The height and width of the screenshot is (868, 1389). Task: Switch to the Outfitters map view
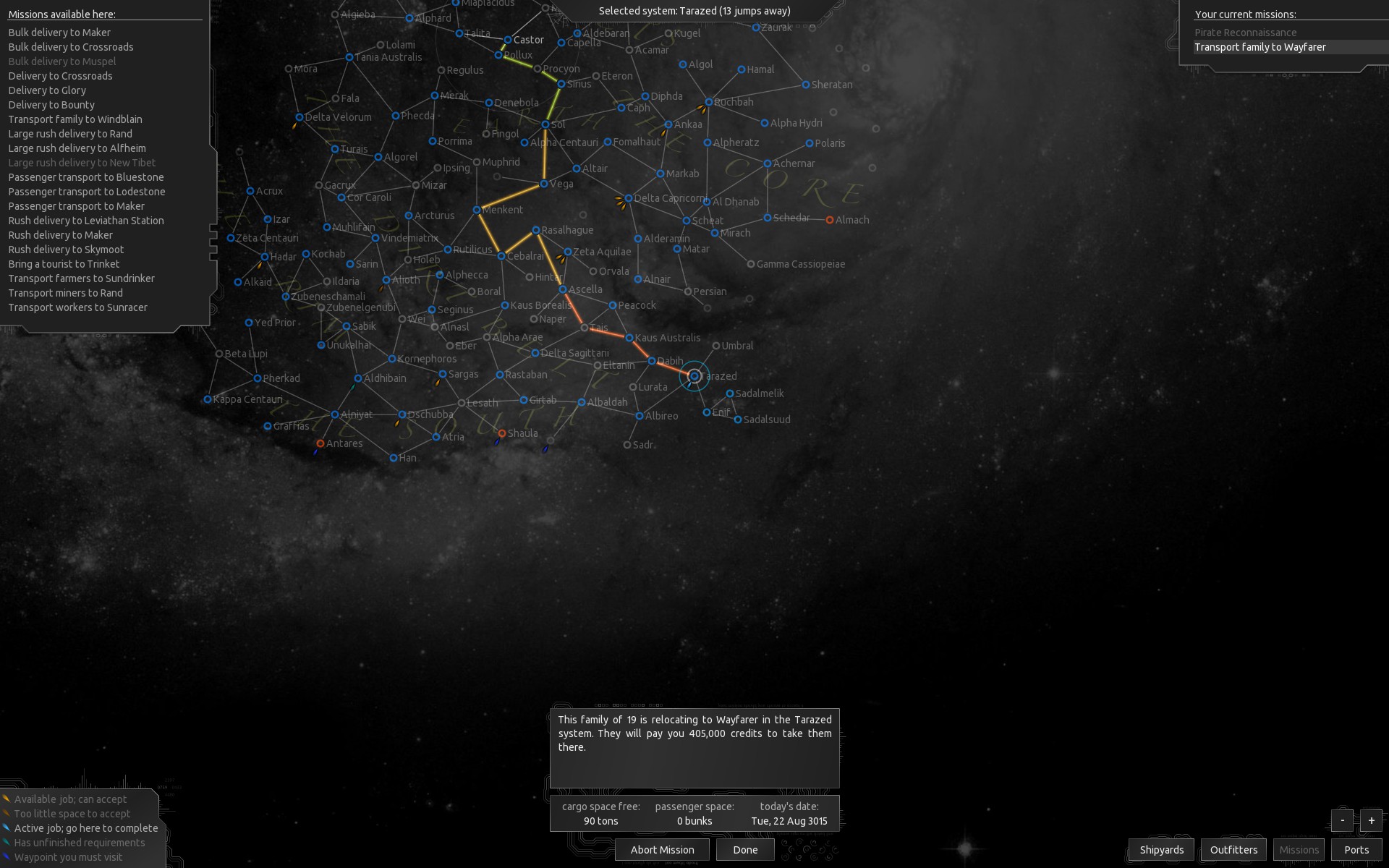[x=1233, y=850]
